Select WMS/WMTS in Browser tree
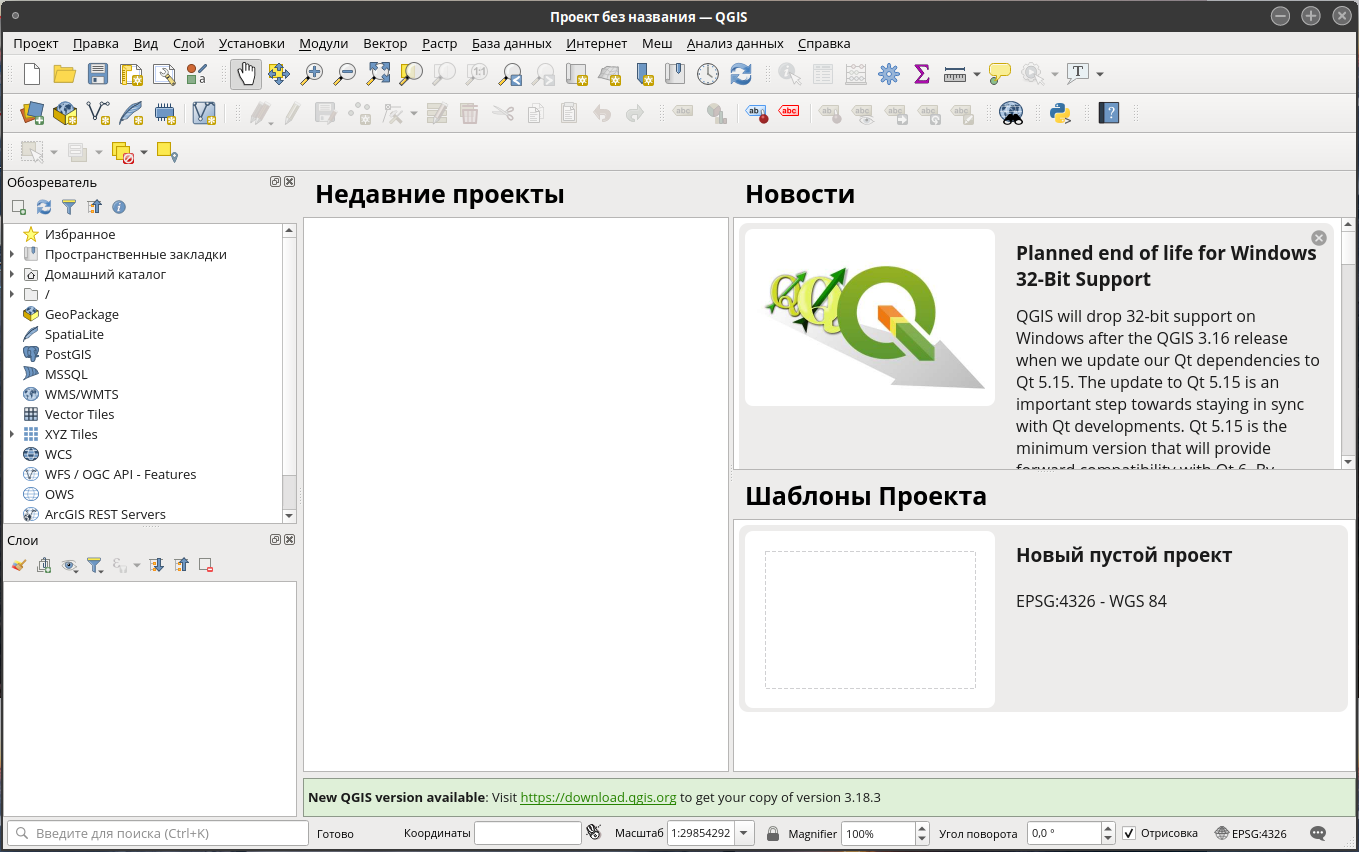Viewport: 1359px width, 852px height. [x=81, y=394]
